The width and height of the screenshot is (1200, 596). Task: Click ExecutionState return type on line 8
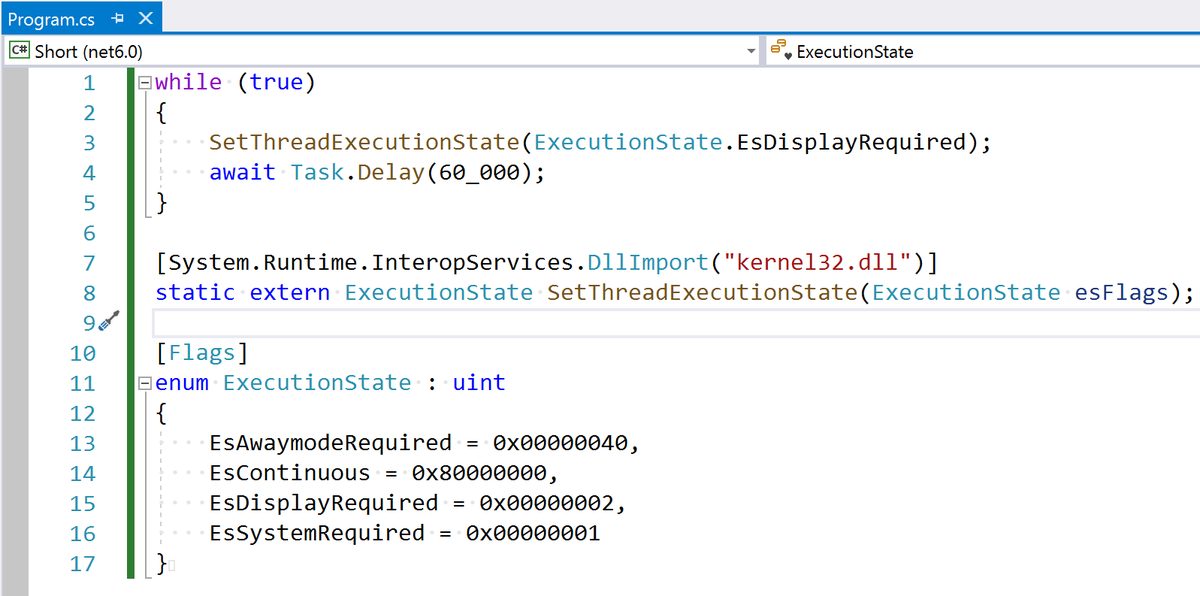(x=439, y=293)
